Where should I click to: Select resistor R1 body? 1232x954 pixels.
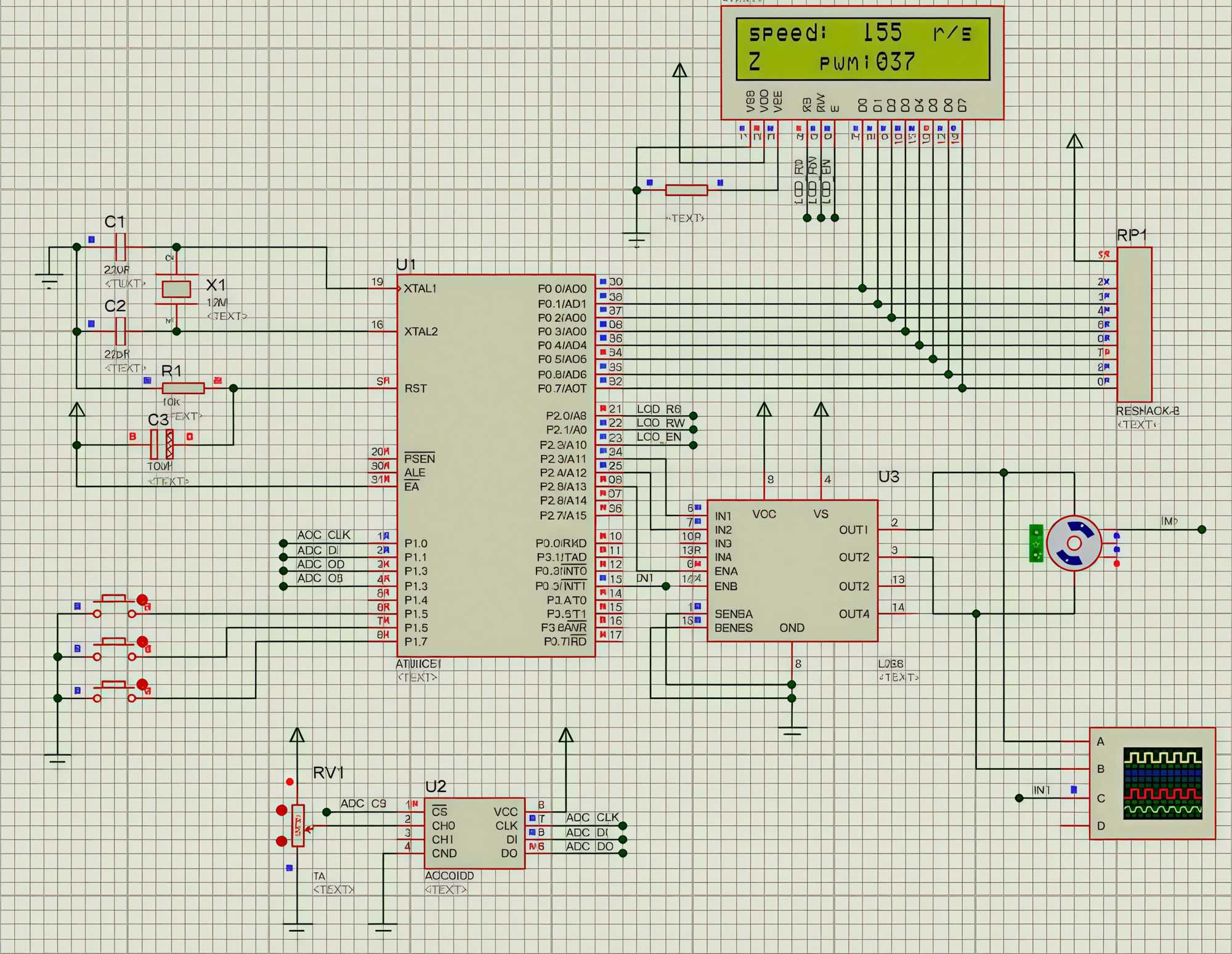coord(183,388)
